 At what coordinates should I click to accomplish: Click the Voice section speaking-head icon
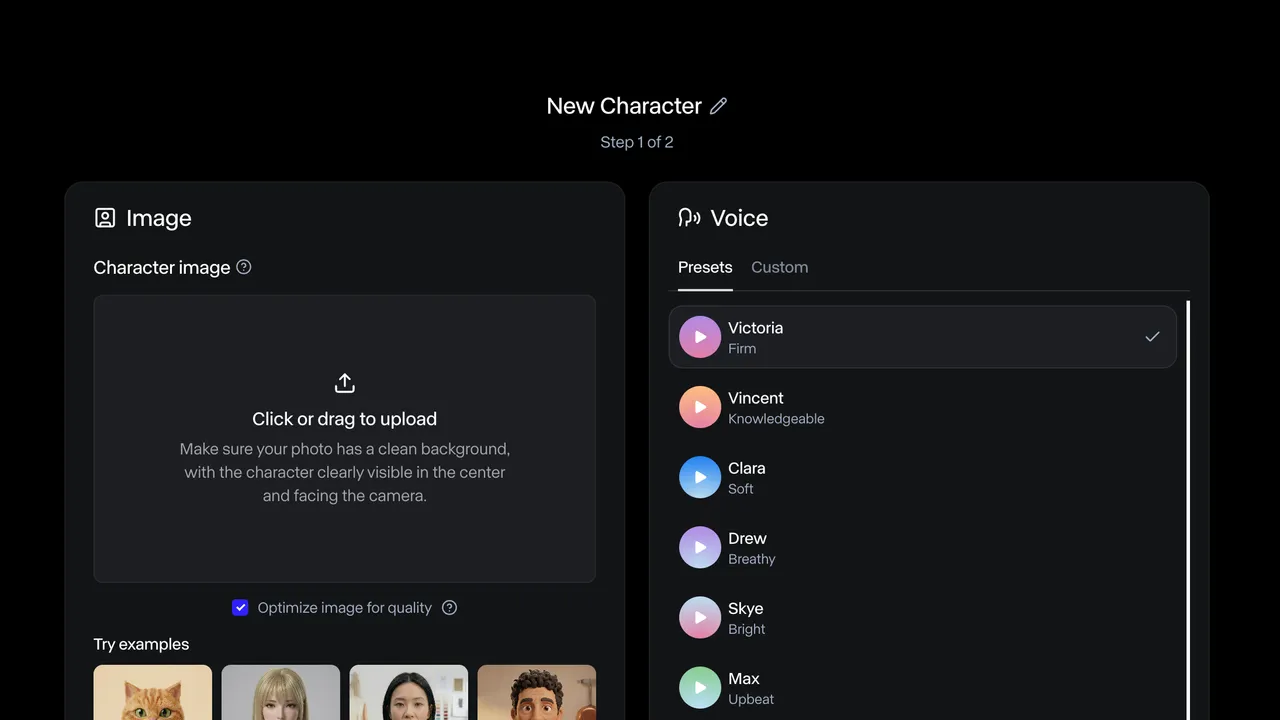(x=689, y=218)
